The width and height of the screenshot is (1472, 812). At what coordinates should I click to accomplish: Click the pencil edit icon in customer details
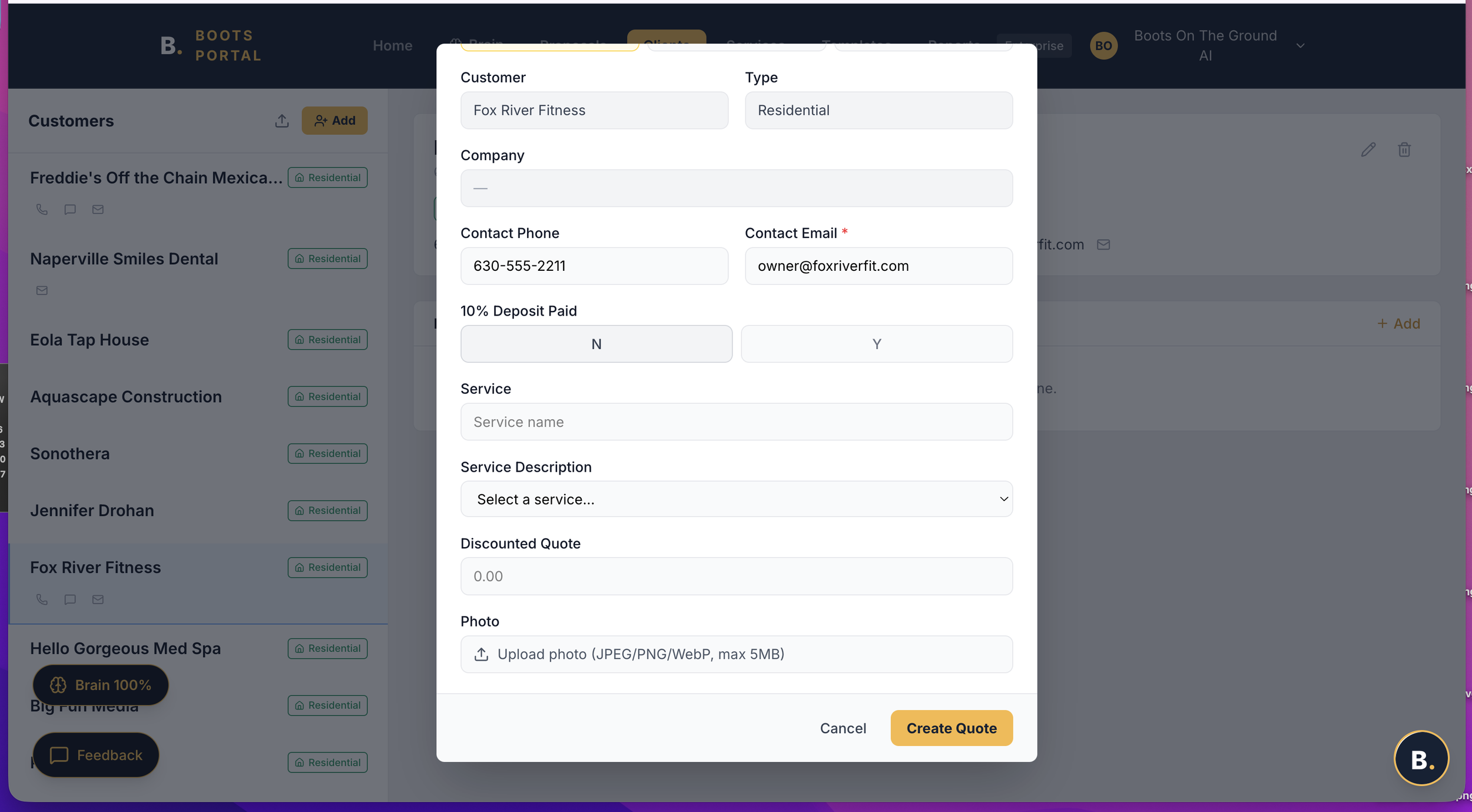[x=1368, y=150]
